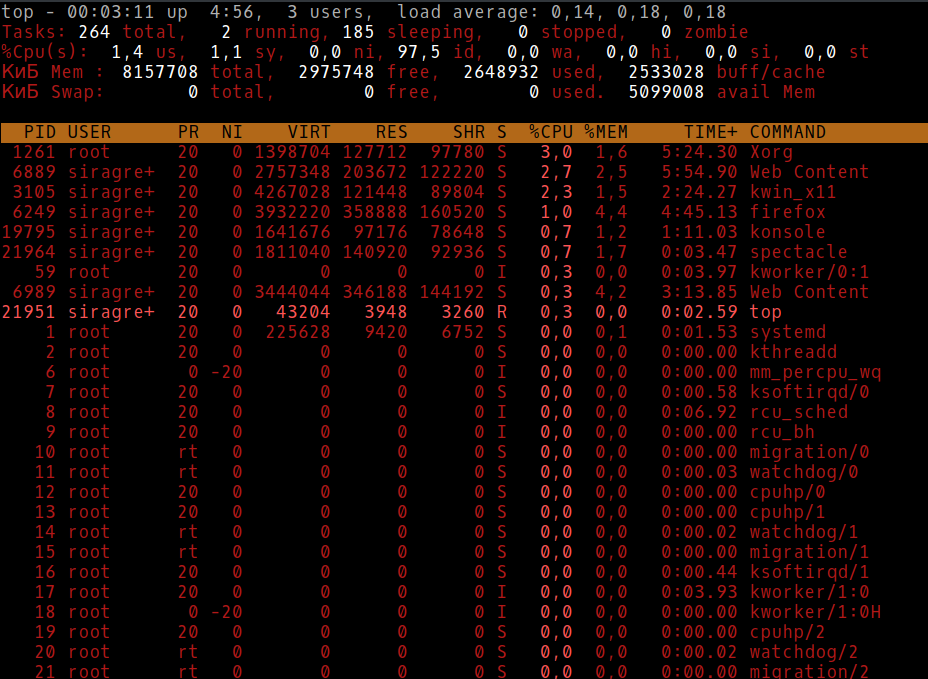Screen dimensions: 928x679
Task: Click the KiB Swap statistics line
Action: [300, 91]
